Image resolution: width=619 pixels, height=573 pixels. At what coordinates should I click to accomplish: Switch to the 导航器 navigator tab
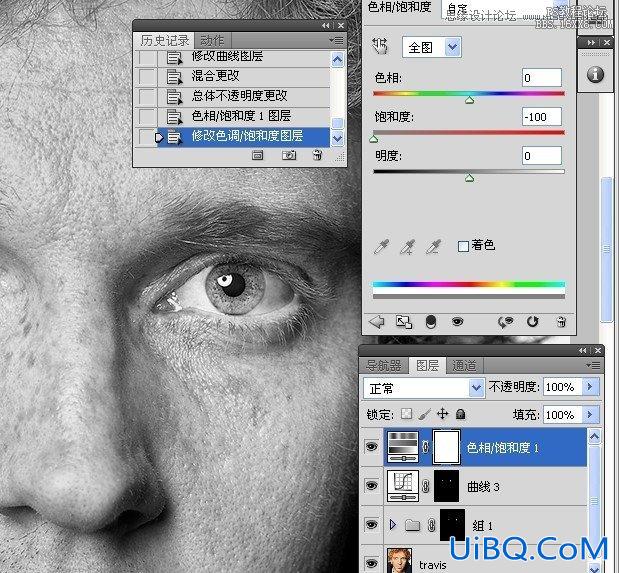(x=383, y=366)
